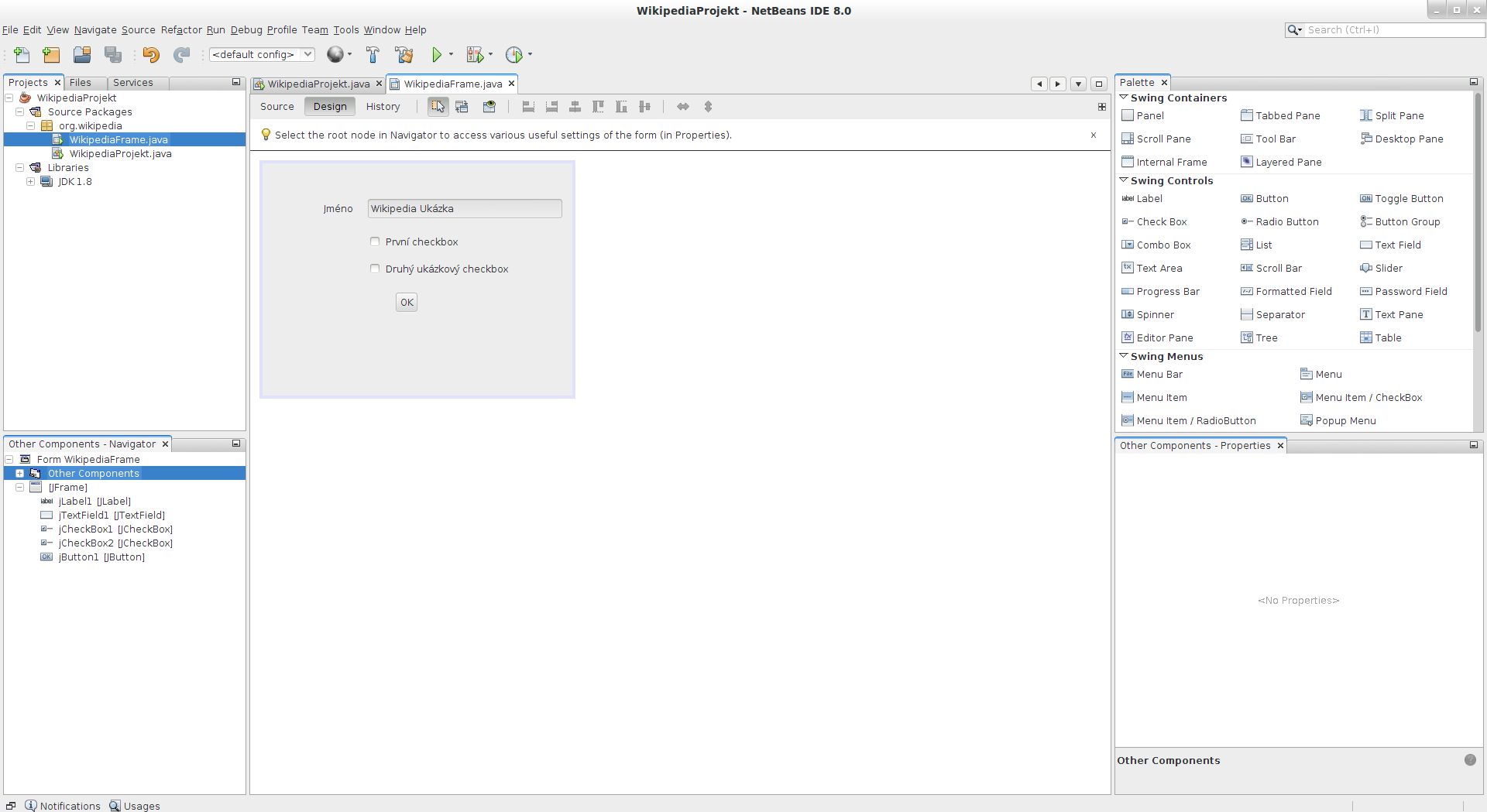Select the Connection Mode icon in the form designer
1487x812 pixels.
click(x=462, y=107)
